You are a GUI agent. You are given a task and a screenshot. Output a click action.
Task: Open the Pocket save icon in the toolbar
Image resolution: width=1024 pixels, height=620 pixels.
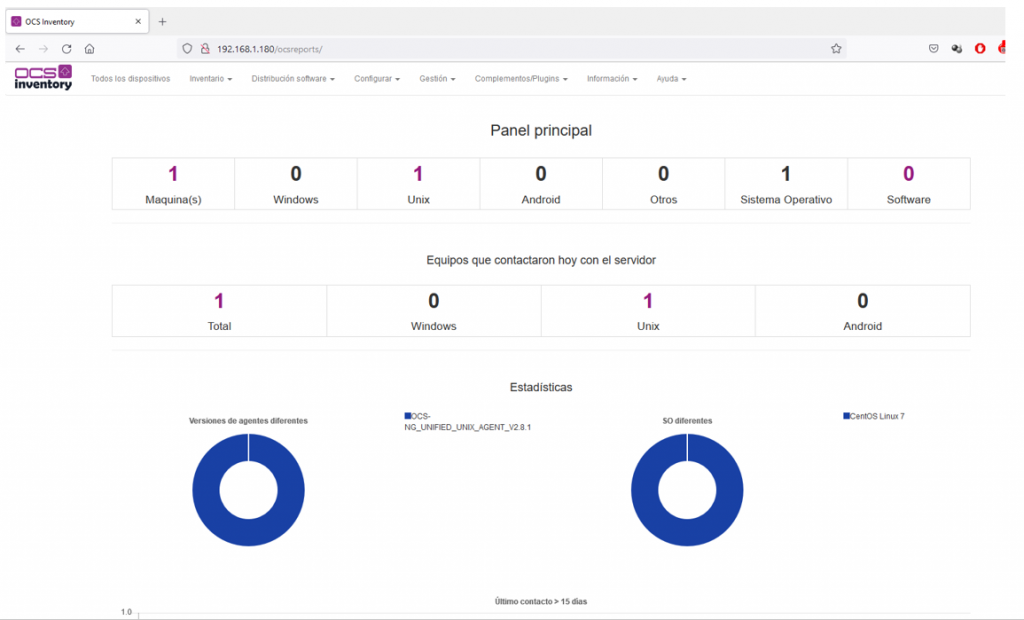934,49
